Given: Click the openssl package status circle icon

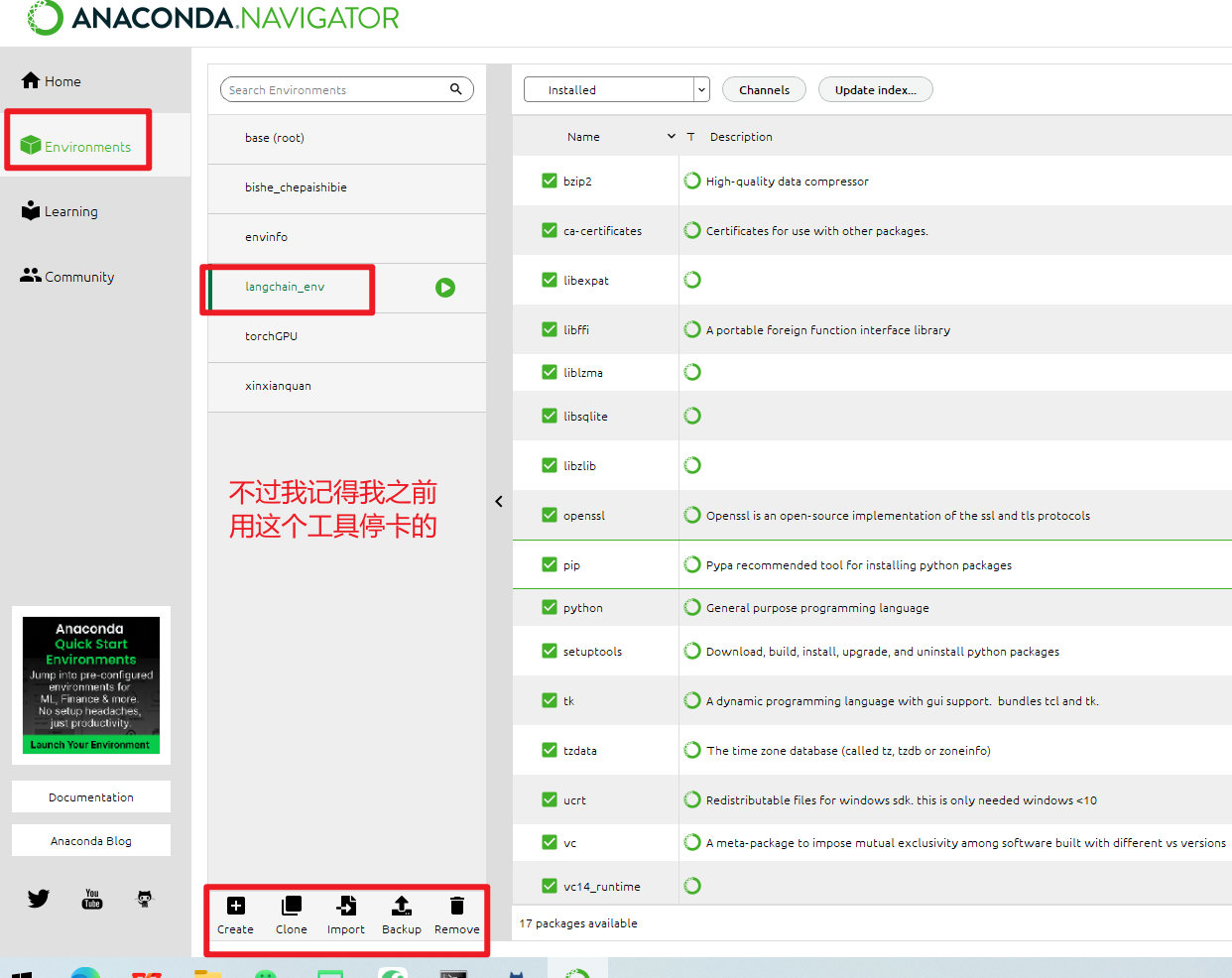Looking at the screenshot, I should pyautogui.click(x=692, y=515).
